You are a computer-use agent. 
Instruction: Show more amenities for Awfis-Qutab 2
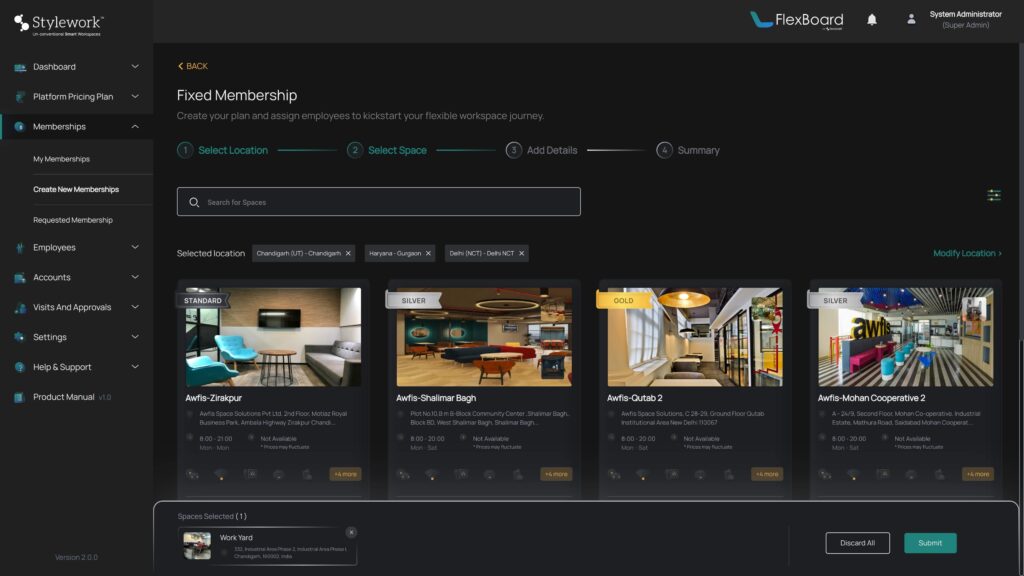click(x=767, y=474)
